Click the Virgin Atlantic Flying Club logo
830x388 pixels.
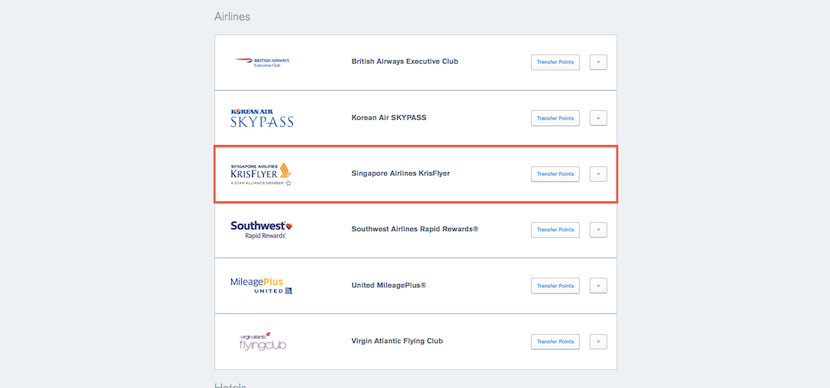[x=263, y=341]
